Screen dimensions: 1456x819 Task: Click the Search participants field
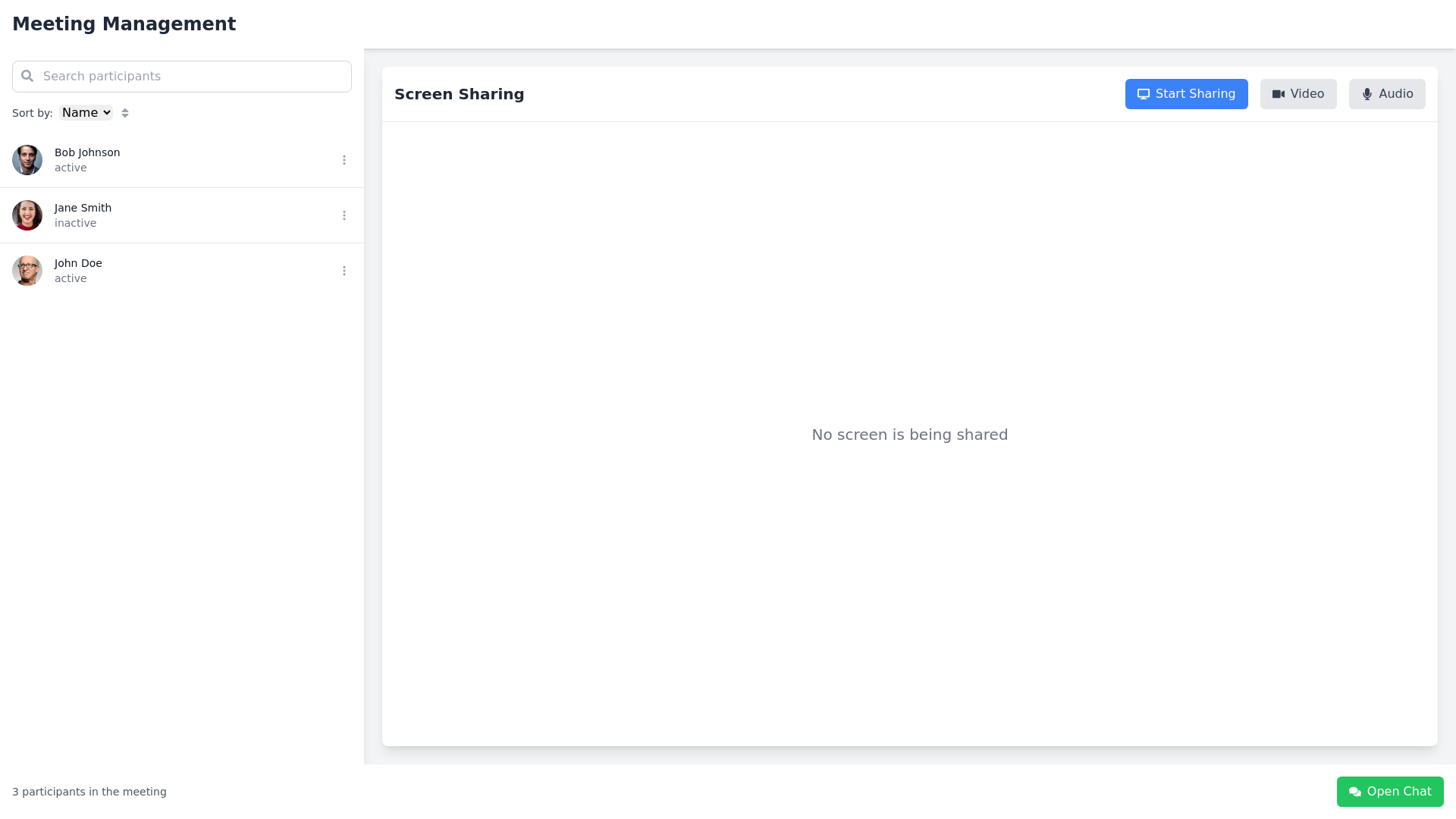click(182, 76)
